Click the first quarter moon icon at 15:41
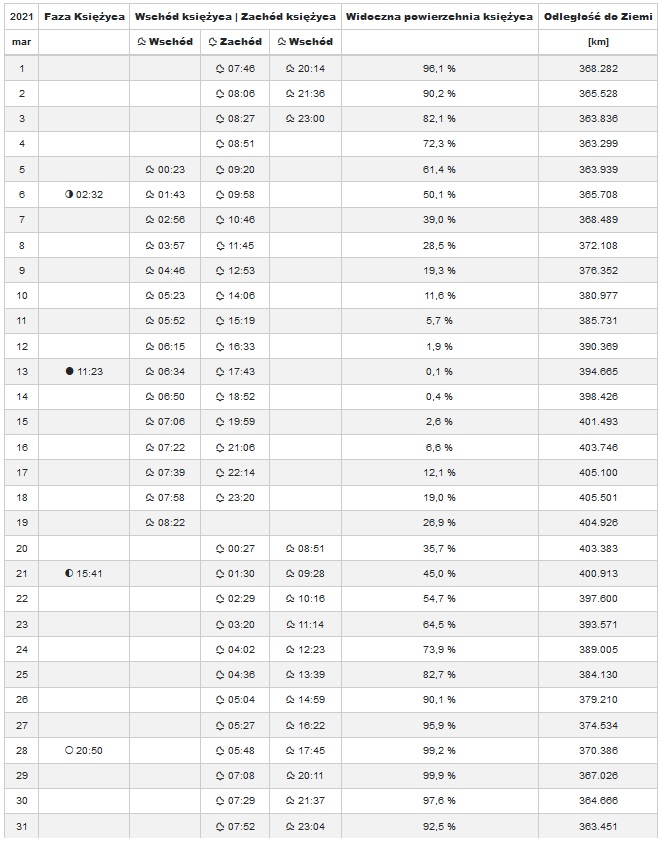Image resolution: width=661 pixels, height=842 pixels. point(69,574)
